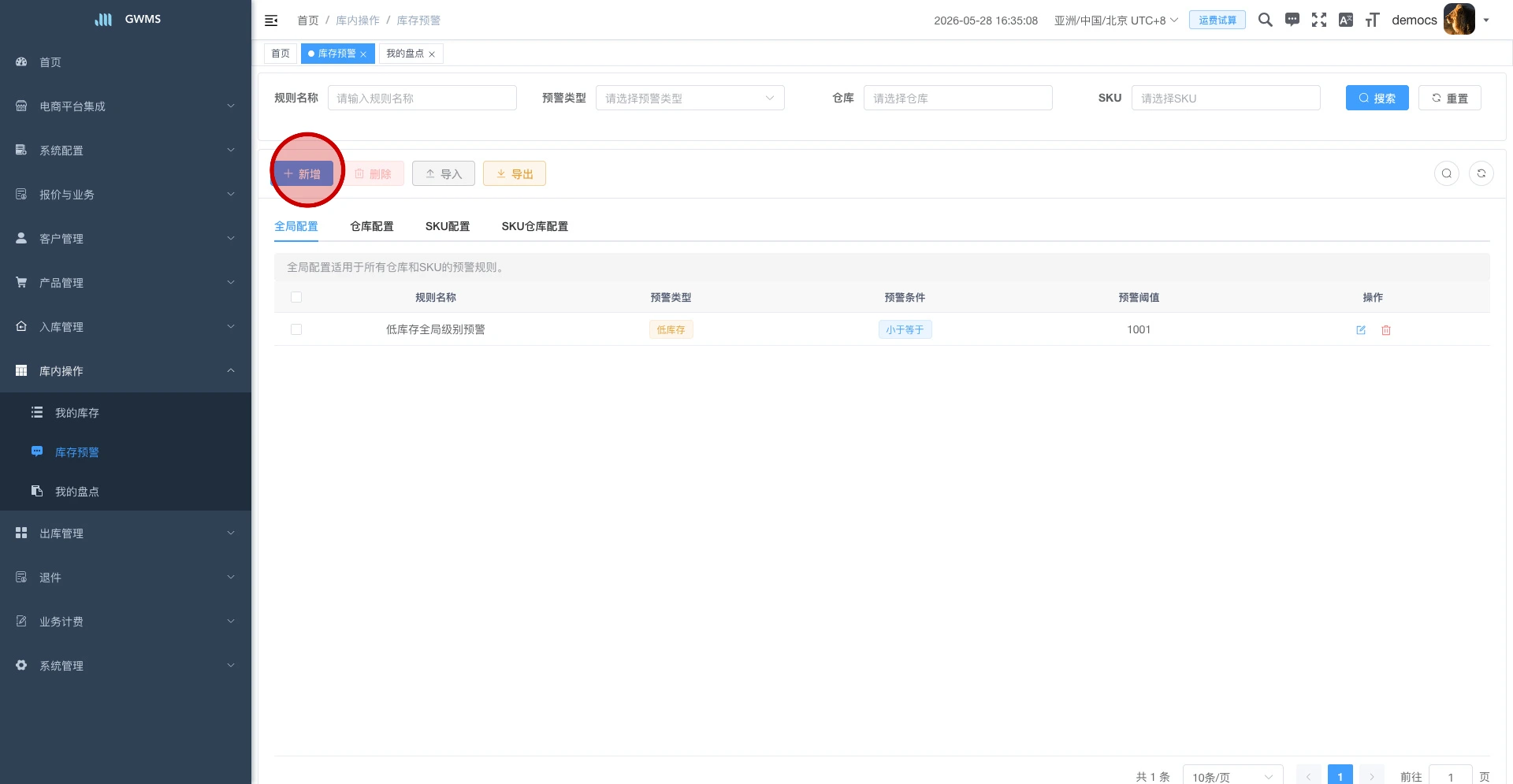Open 我的库存 in the sidebar
The image size is (1513, 784).
(126, 412)
